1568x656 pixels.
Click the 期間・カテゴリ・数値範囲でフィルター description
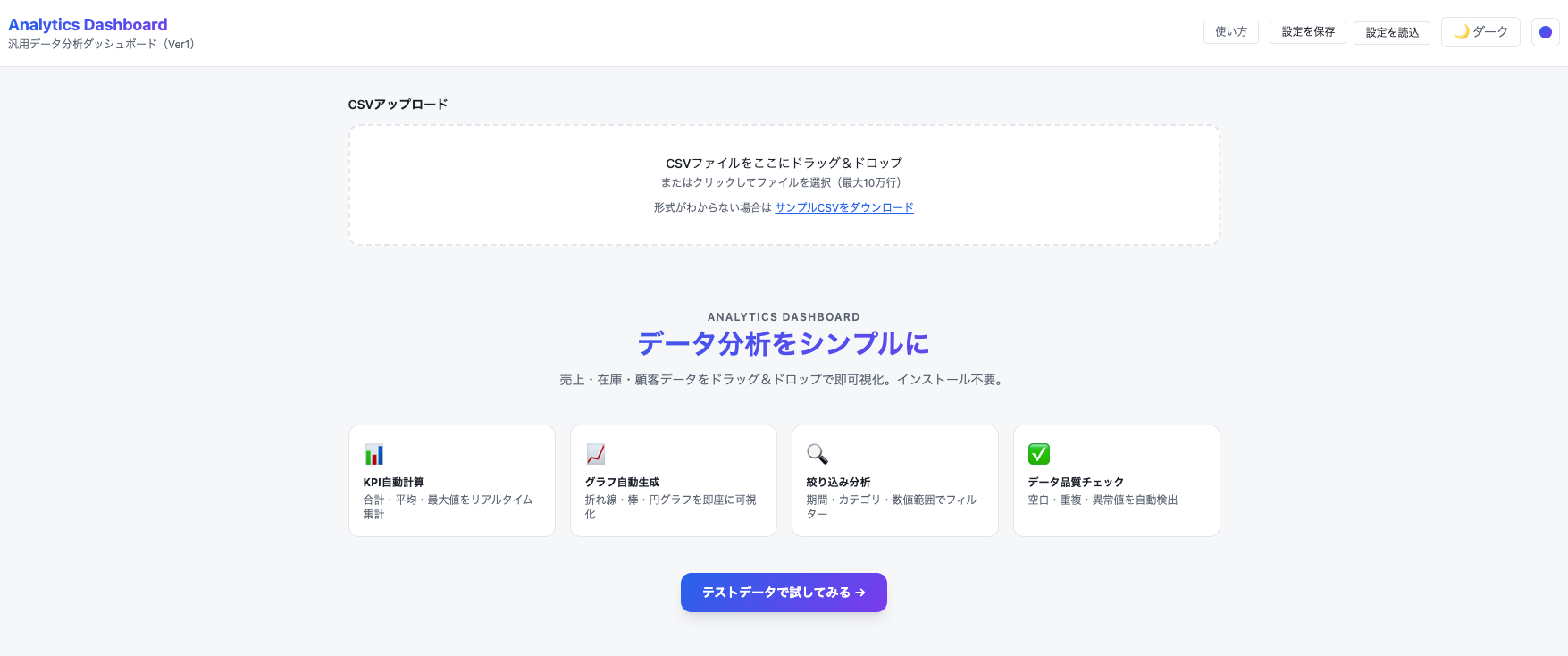point(892,507)
